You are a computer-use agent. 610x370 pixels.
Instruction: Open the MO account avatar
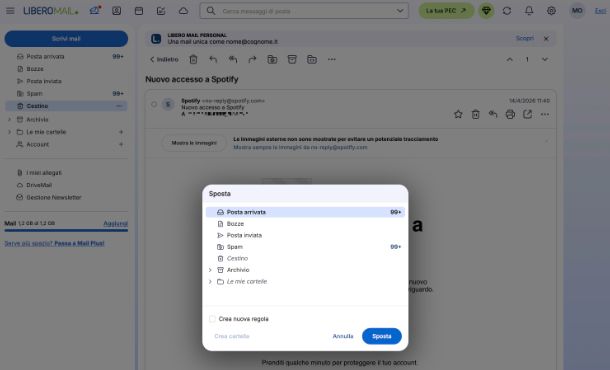[577, 11]
